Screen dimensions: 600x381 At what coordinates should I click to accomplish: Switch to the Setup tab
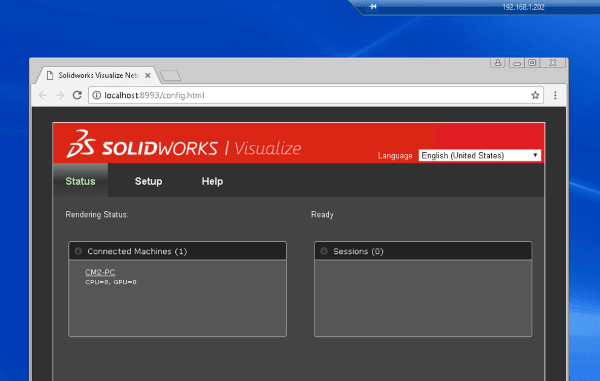(x=148, y=181)
